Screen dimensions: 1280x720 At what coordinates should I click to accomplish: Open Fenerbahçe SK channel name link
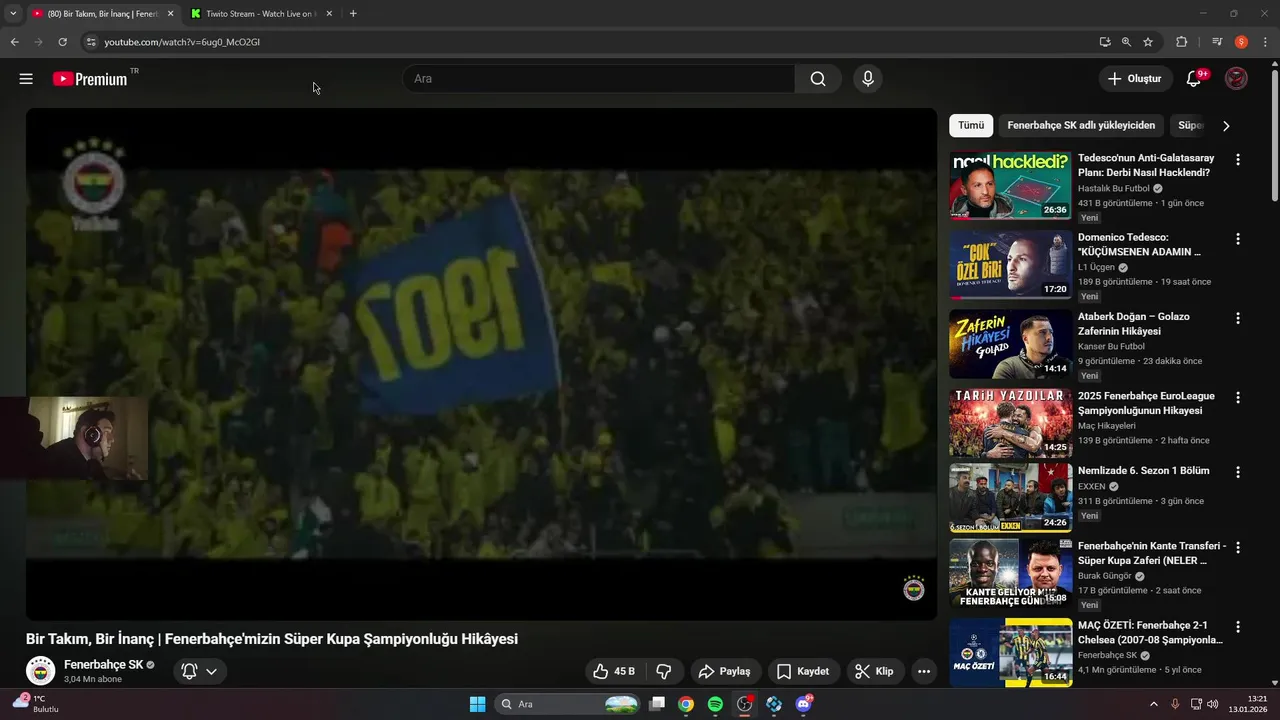point(103,665)
